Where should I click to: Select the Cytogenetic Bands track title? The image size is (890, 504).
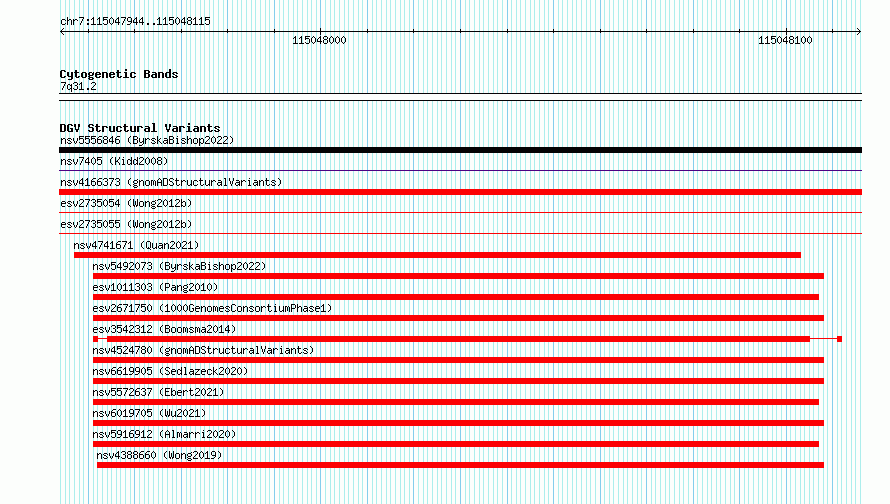tap(119, 74)
